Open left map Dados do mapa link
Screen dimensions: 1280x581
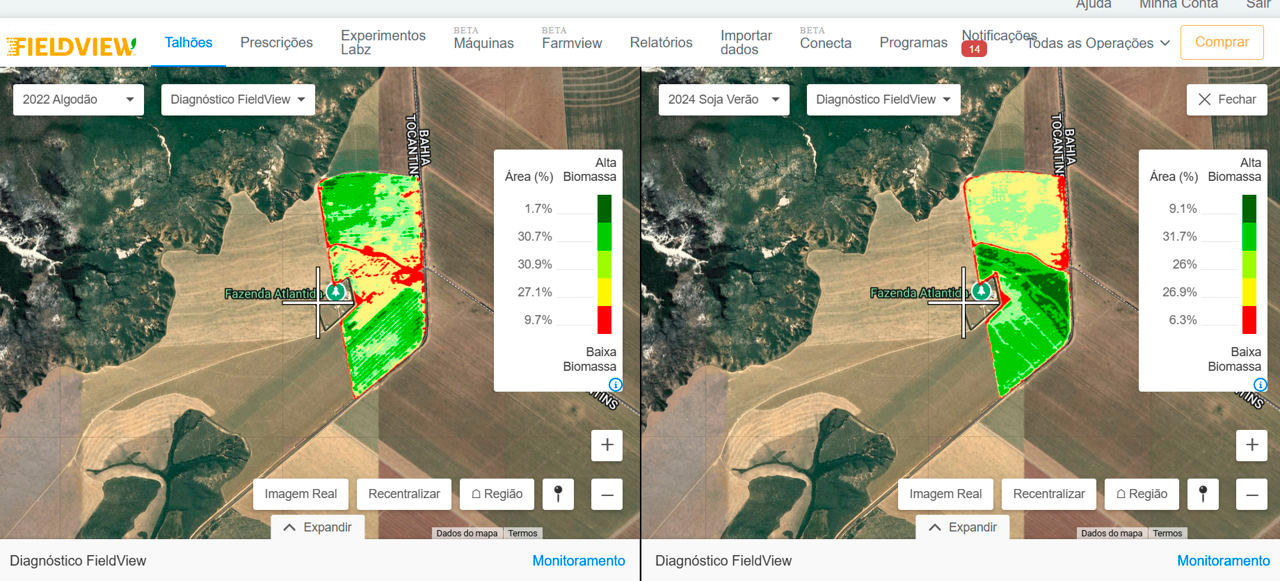467,533
